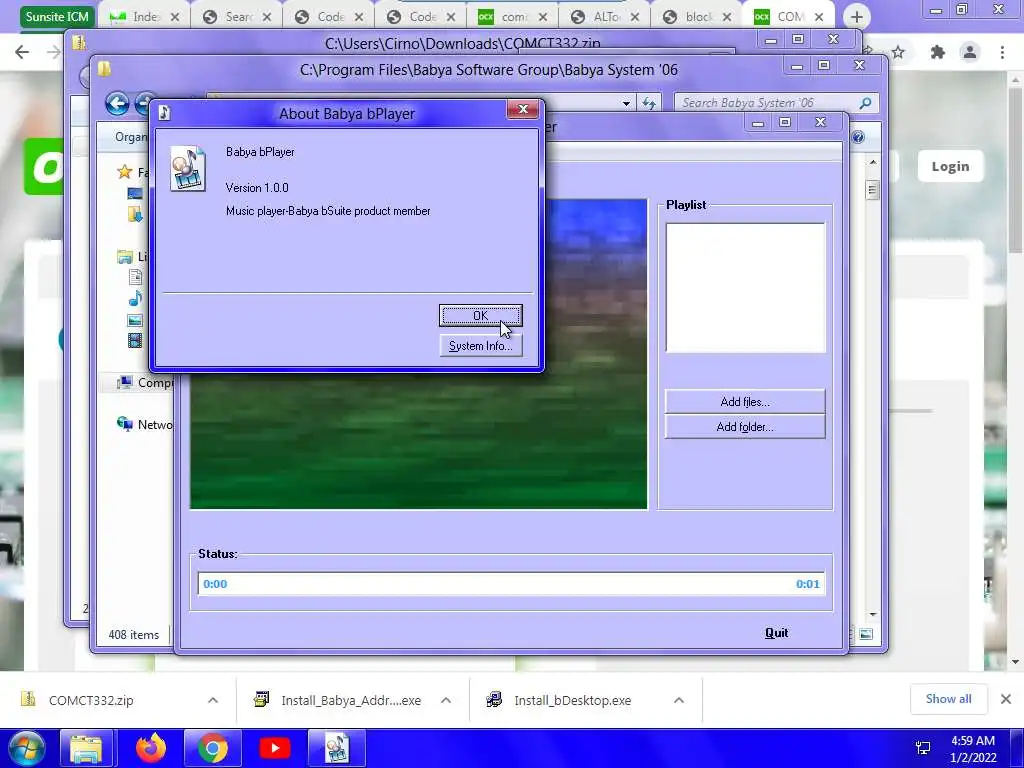
Task: Open the YouTube taskbar icon
Action: [x=274, y=748]
